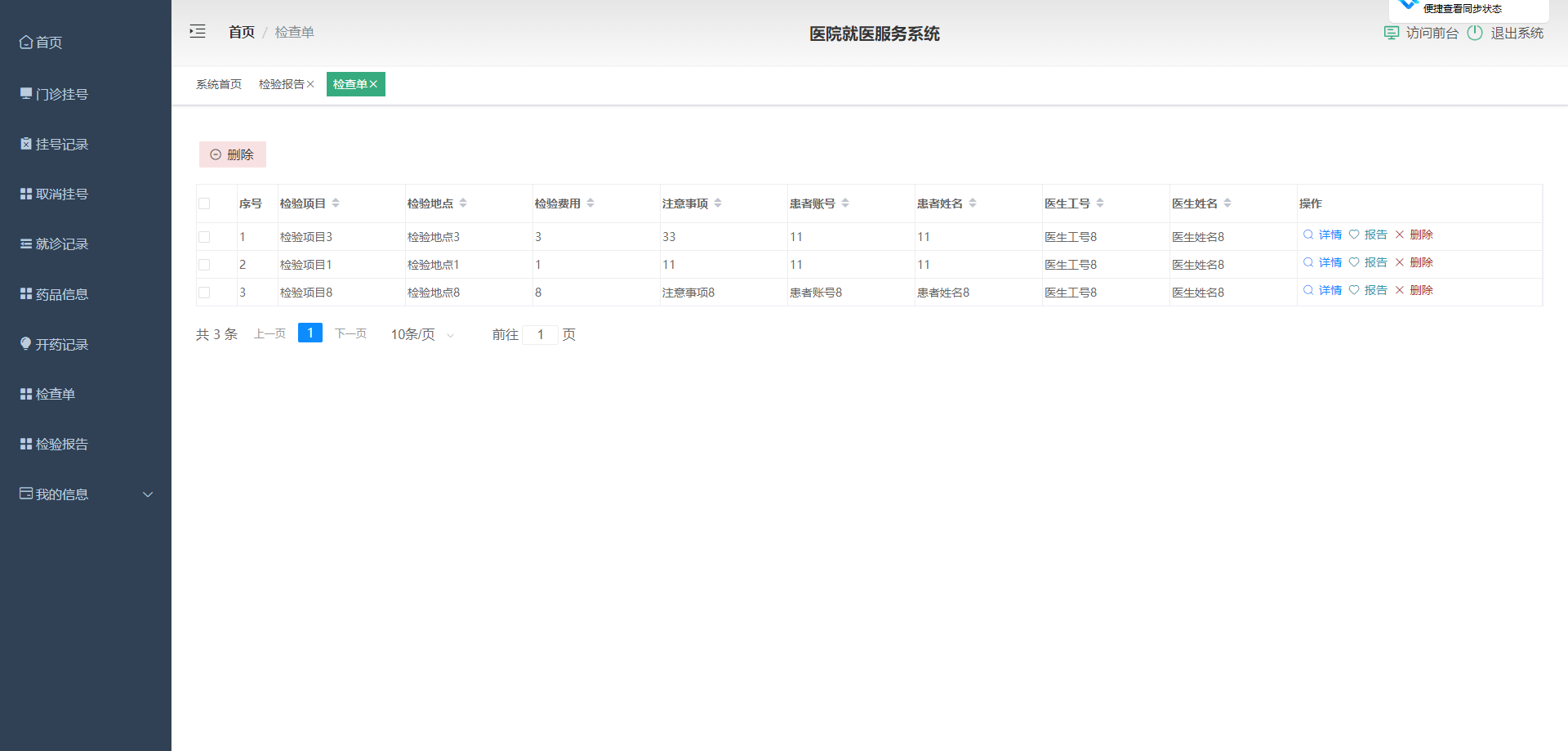
Task: Sort by 检验项目 column arrows
Action: [336, 203]
